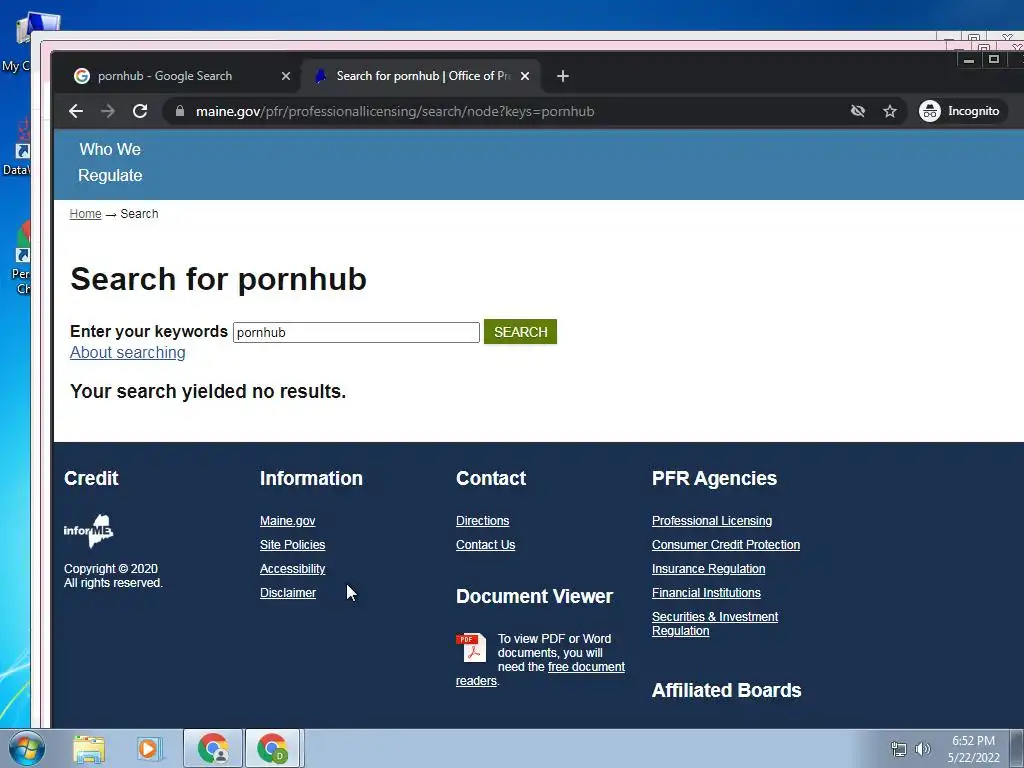
Task: Open Professional Licensing agency link
Action: (x=711, y=521)
